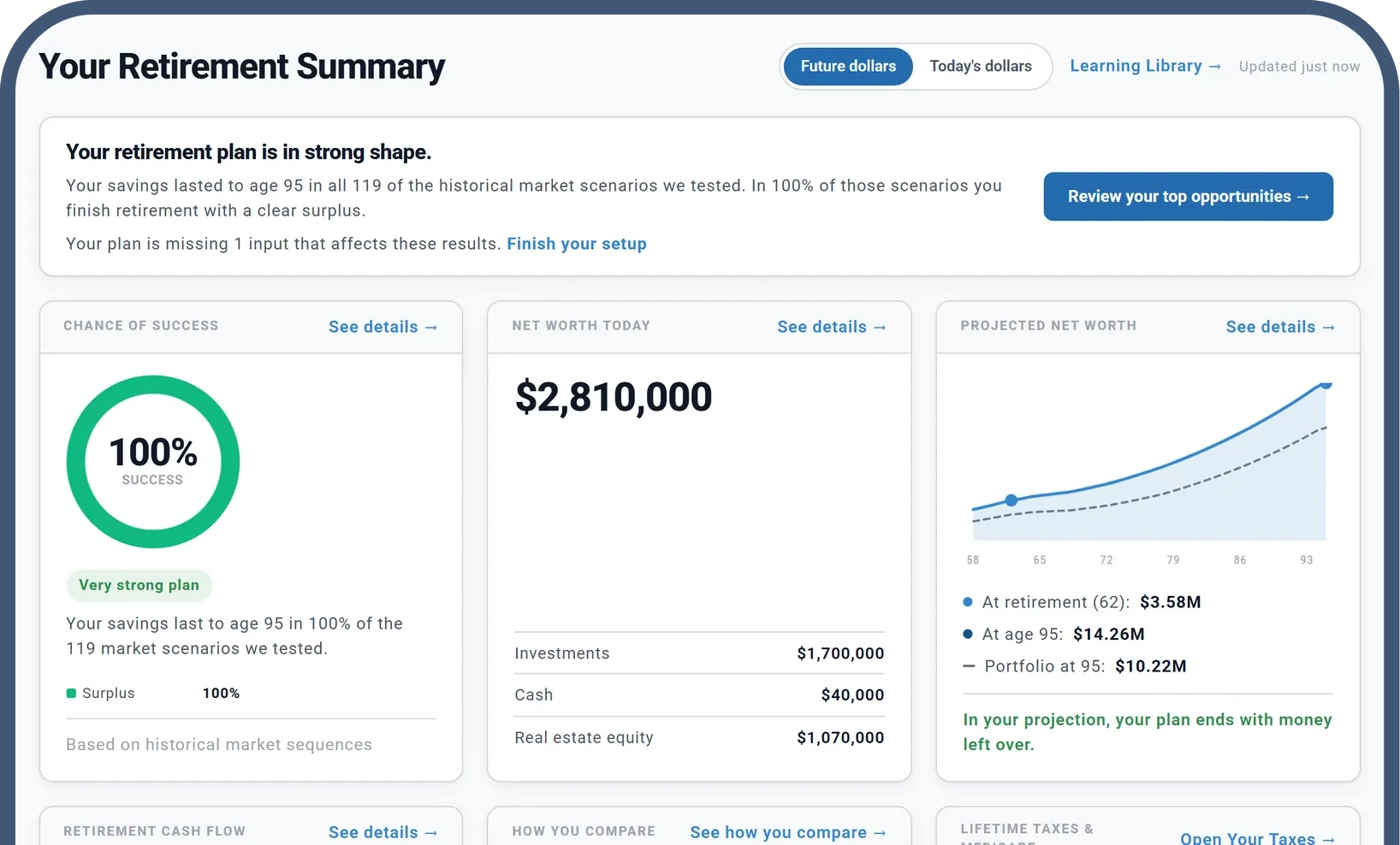Click the At retirement (62) legend dot
Viewport: 1400px width, 845px height.
[968, 602]
